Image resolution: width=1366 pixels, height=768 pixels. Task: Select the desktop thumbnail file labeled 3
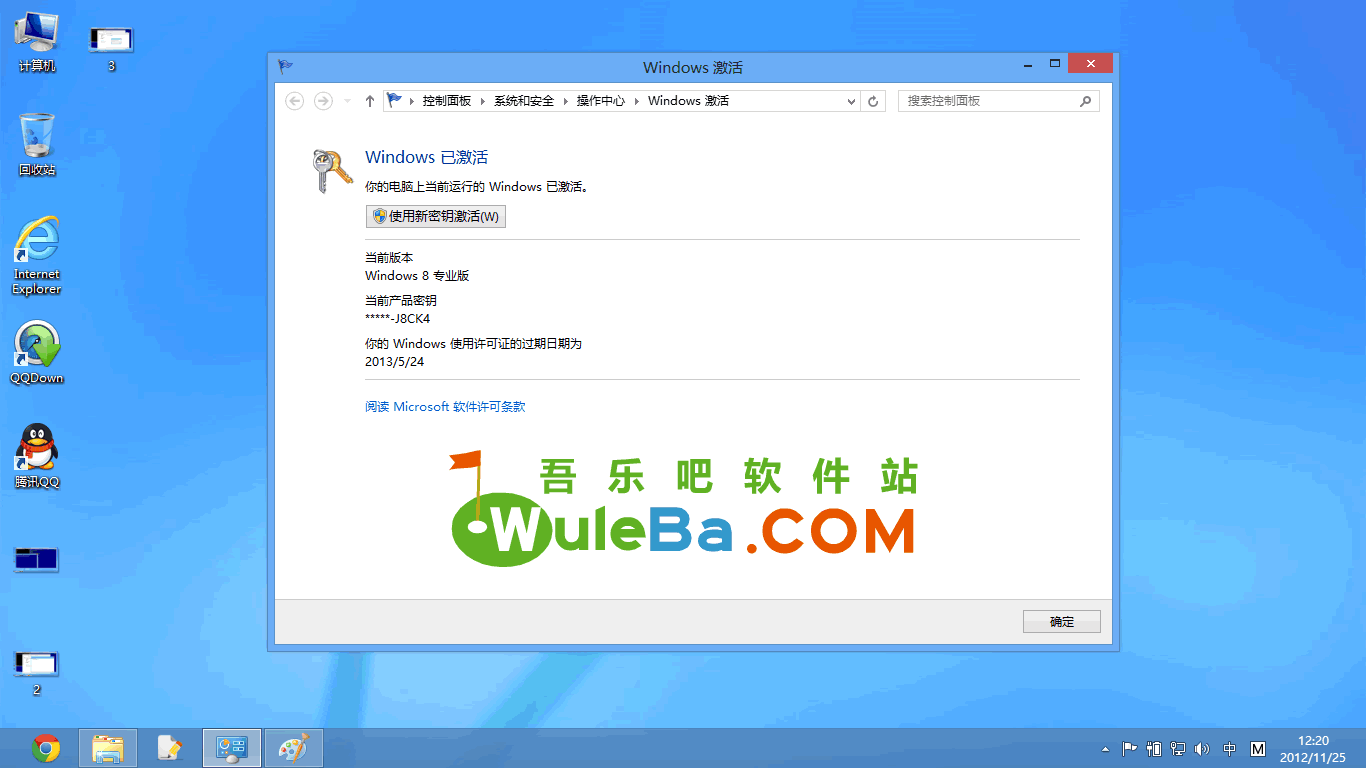(x=111, y=48)
